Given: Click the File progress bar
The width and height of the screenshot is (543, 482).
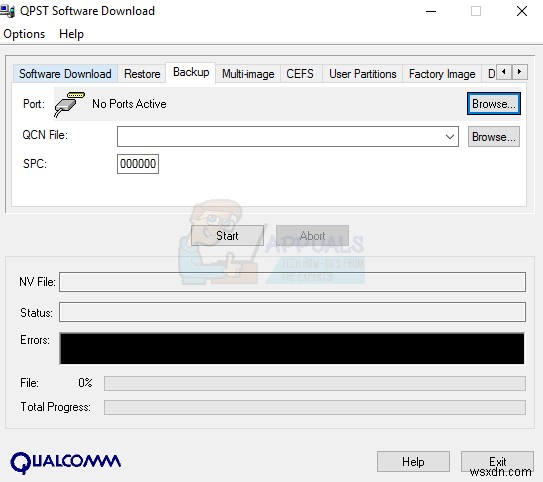Looking at the screenshot, I should click(315, 383).
